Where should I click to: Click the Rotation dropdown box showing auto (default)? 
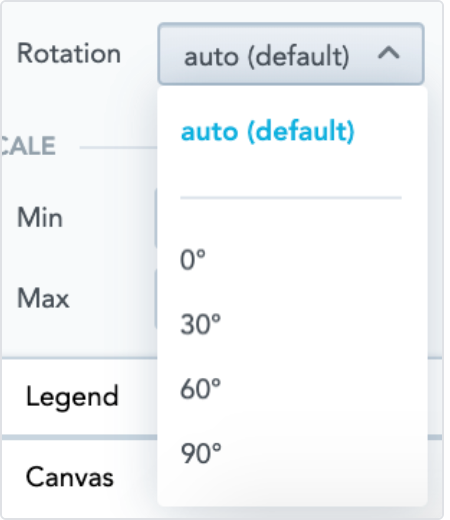291,54
